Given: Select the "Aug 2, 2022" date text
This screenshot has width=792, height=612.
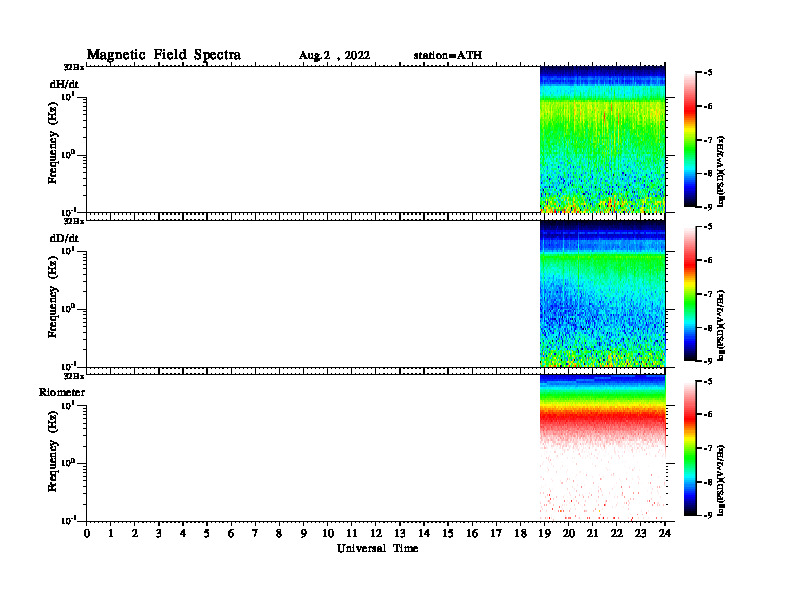Looking at the screenshot, I should (x=334, y=56).
